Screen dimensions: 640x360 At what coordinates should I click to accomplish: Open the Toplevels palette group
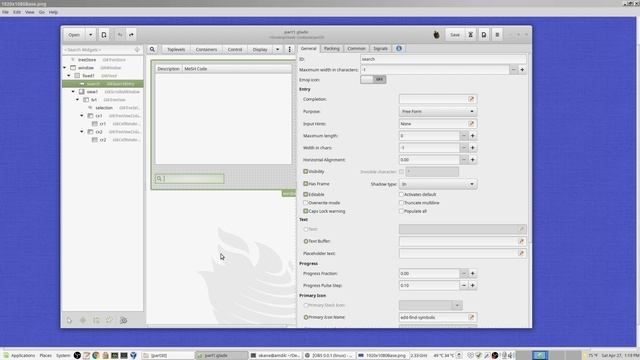coord(176,49)
